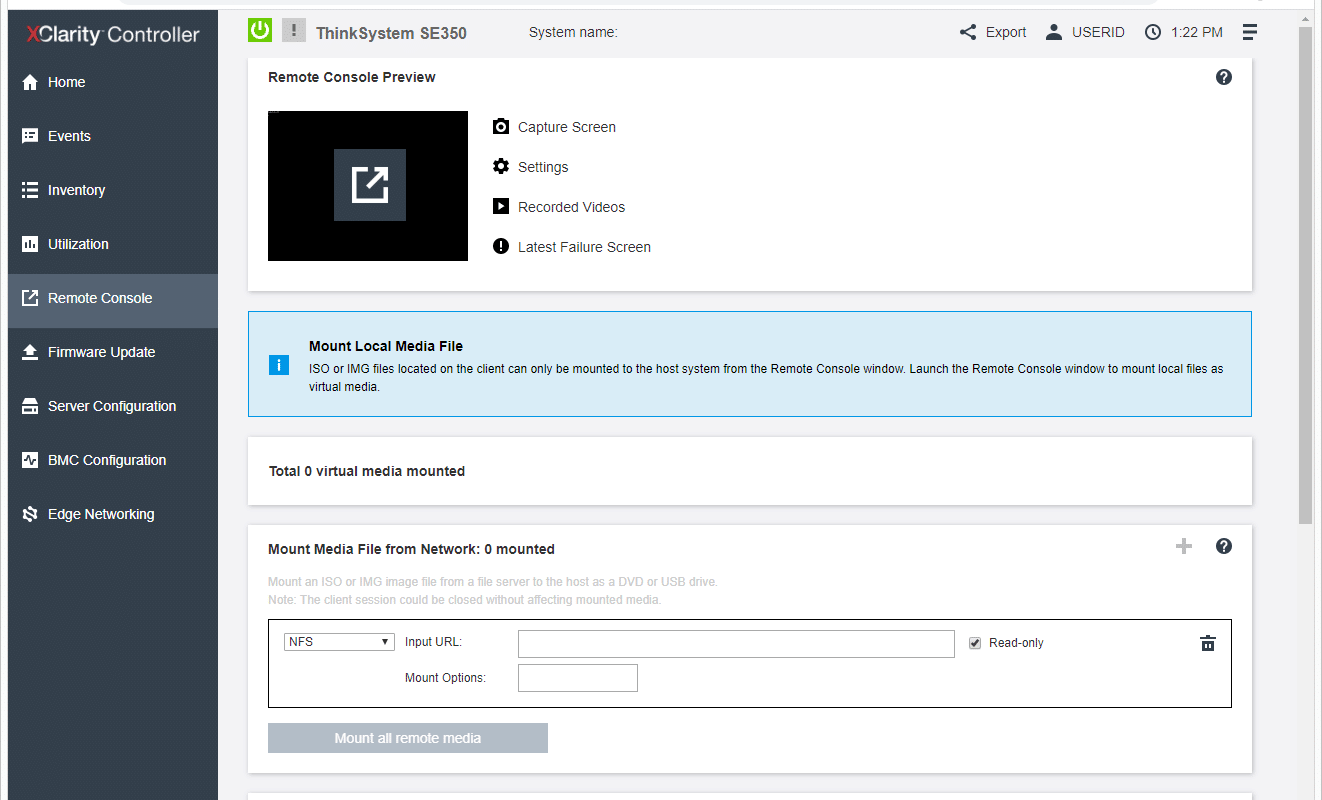1322x800 pixels.
Task: Go to Edge Networking page
Action: (101, 514)
